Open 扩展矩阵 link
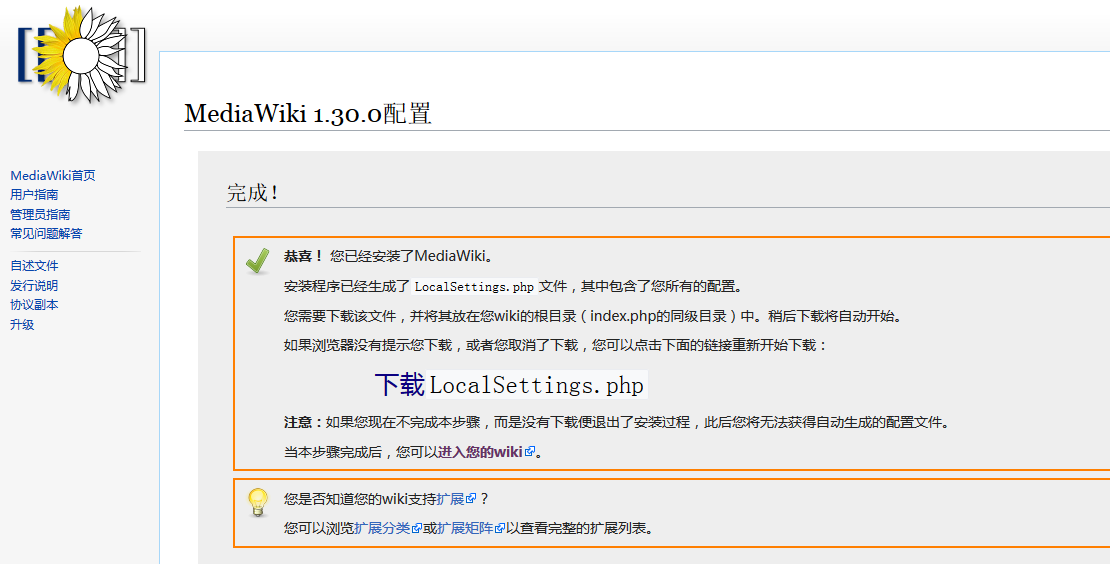 465,529
